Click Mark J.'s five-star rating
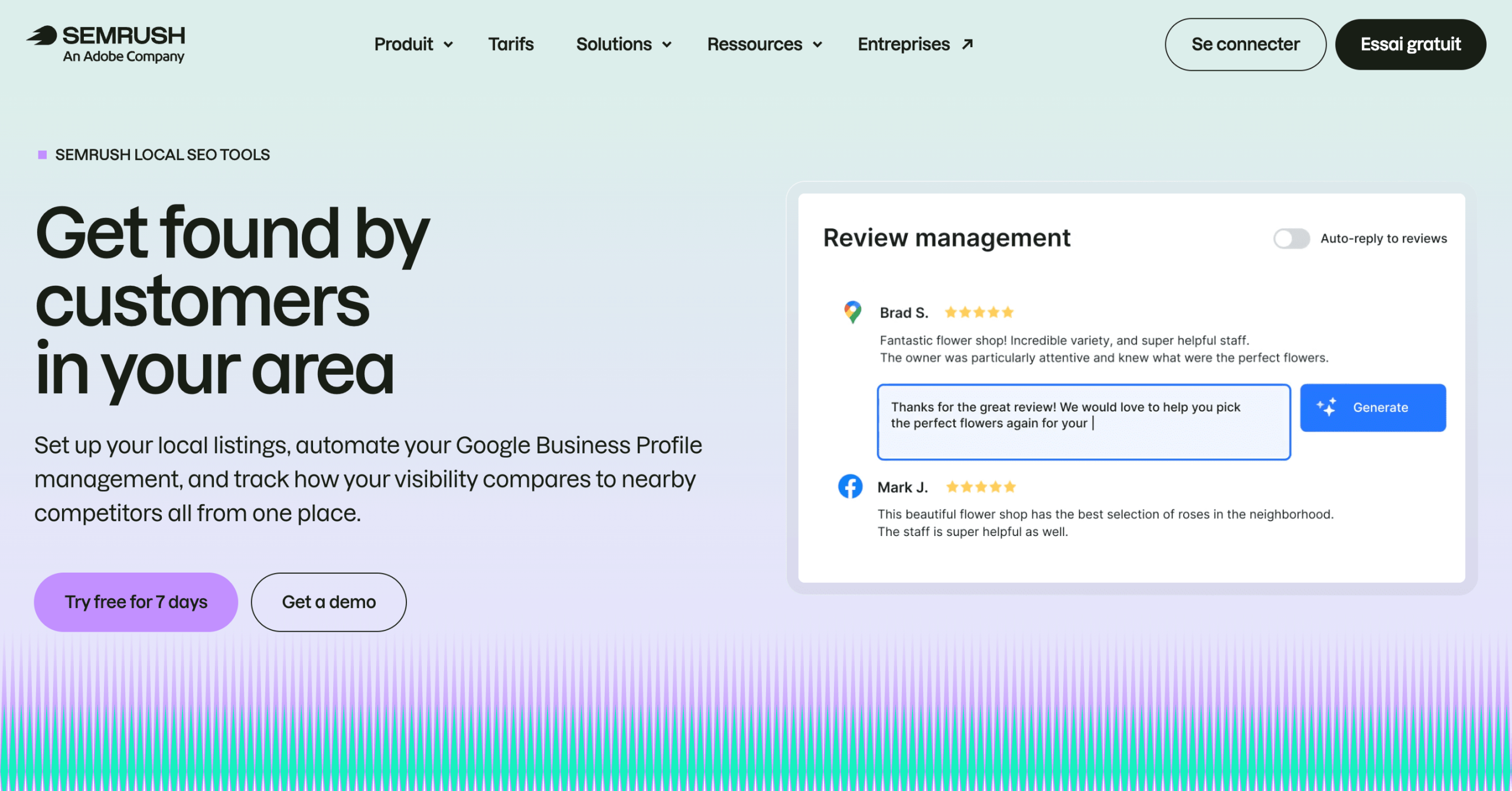This screenshot has height=791, width=1512. 980,487
